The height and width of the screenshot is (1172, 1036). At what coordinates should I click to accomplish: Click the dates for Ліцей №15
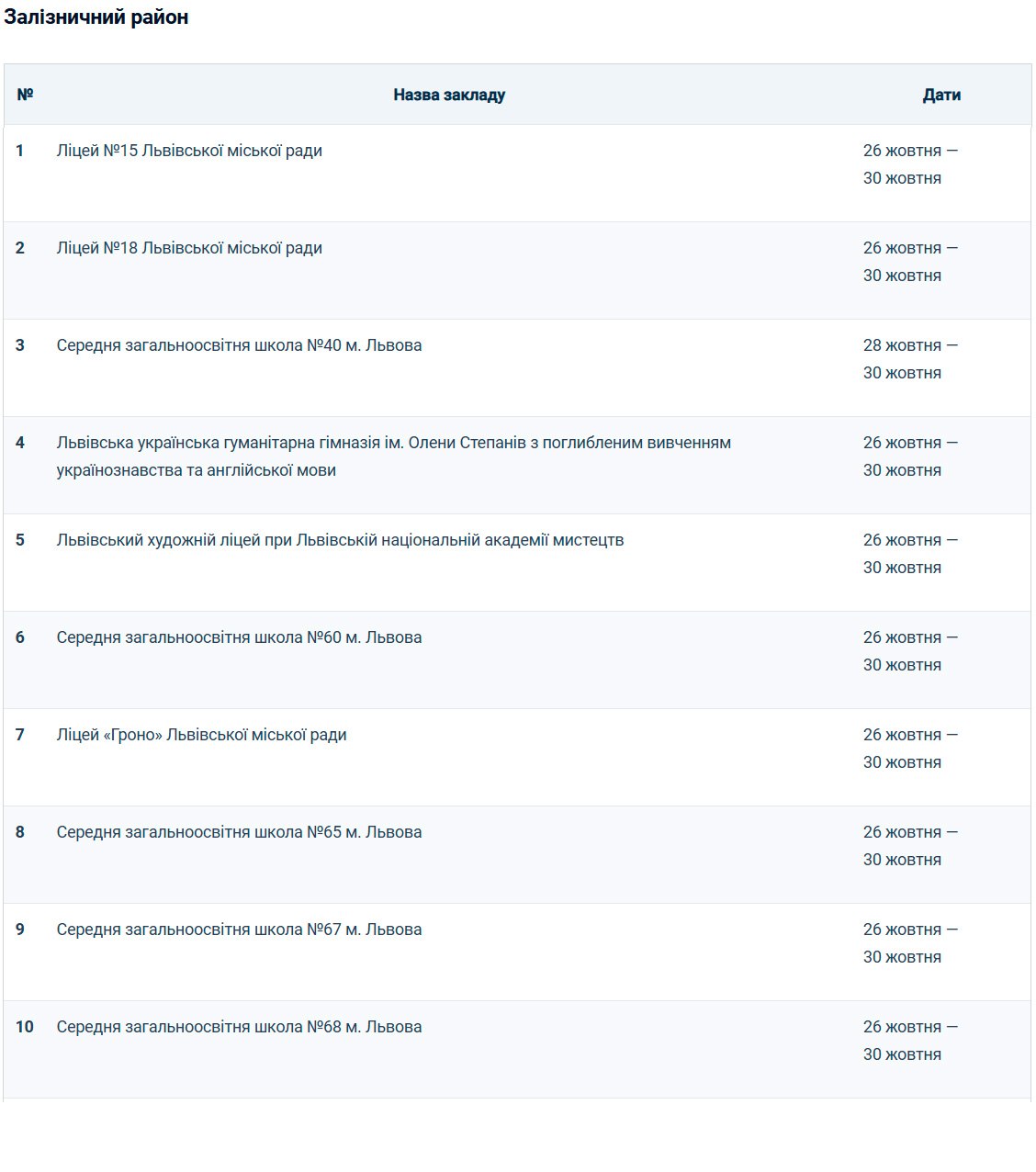(910, 164)
